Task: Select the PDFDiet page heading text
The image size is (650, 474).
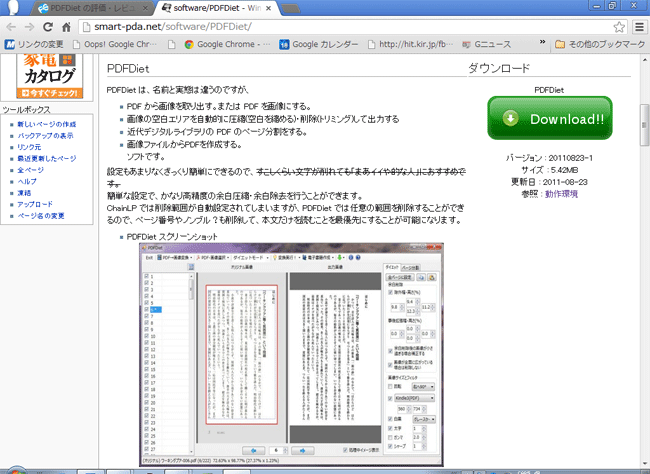Action: tap(128, 68)
